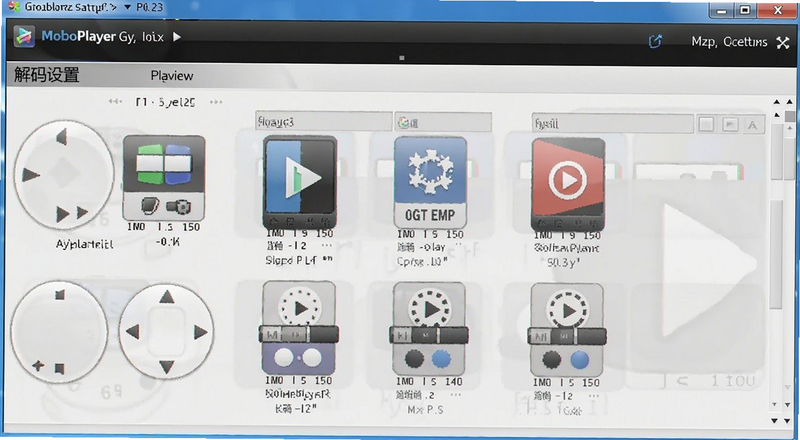Click the down arrow on the D-pad
This screenshot has height=440, width=800.
pyautogui.click(x=166, y=366)
